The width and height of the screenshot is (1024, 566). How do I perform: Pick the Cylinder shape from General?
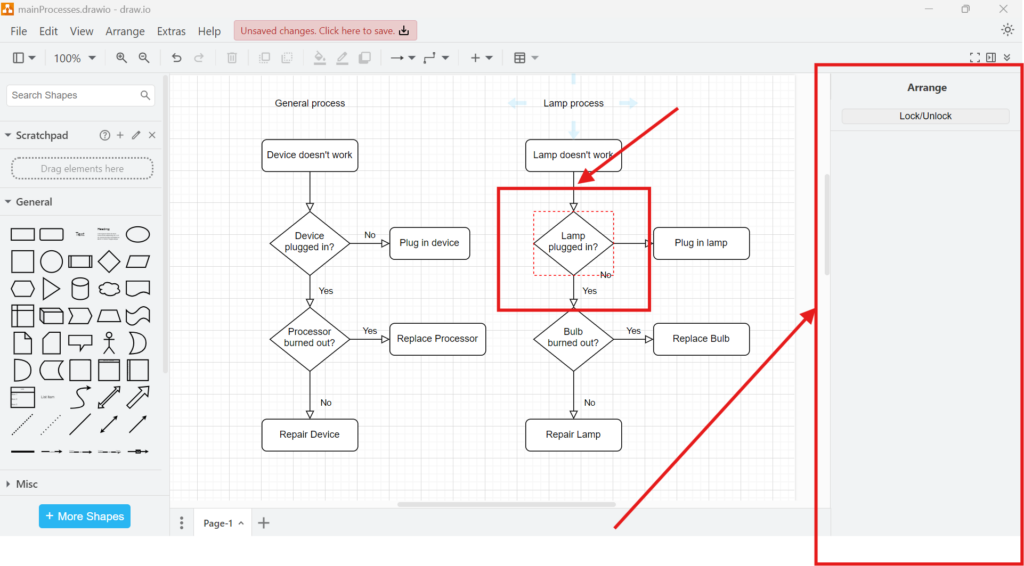point(80,289)
